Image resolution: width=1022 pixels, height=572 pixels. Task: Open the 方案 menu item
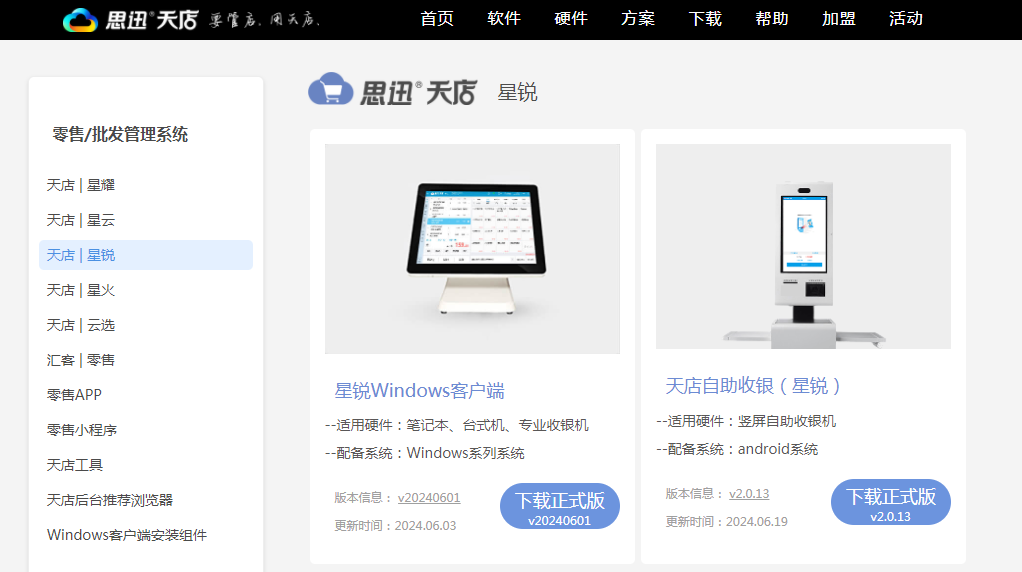pyautogui.click(x=637, y=19)
